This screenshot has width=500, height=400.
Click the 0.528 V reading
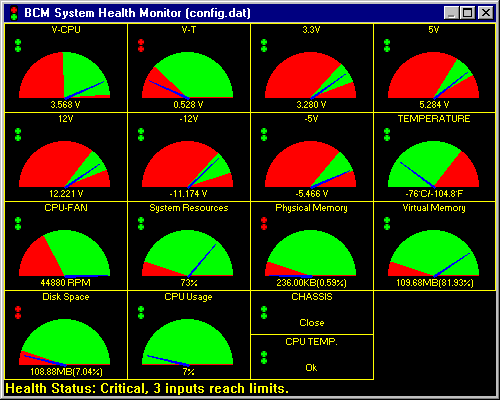click(x=188, y=105)
